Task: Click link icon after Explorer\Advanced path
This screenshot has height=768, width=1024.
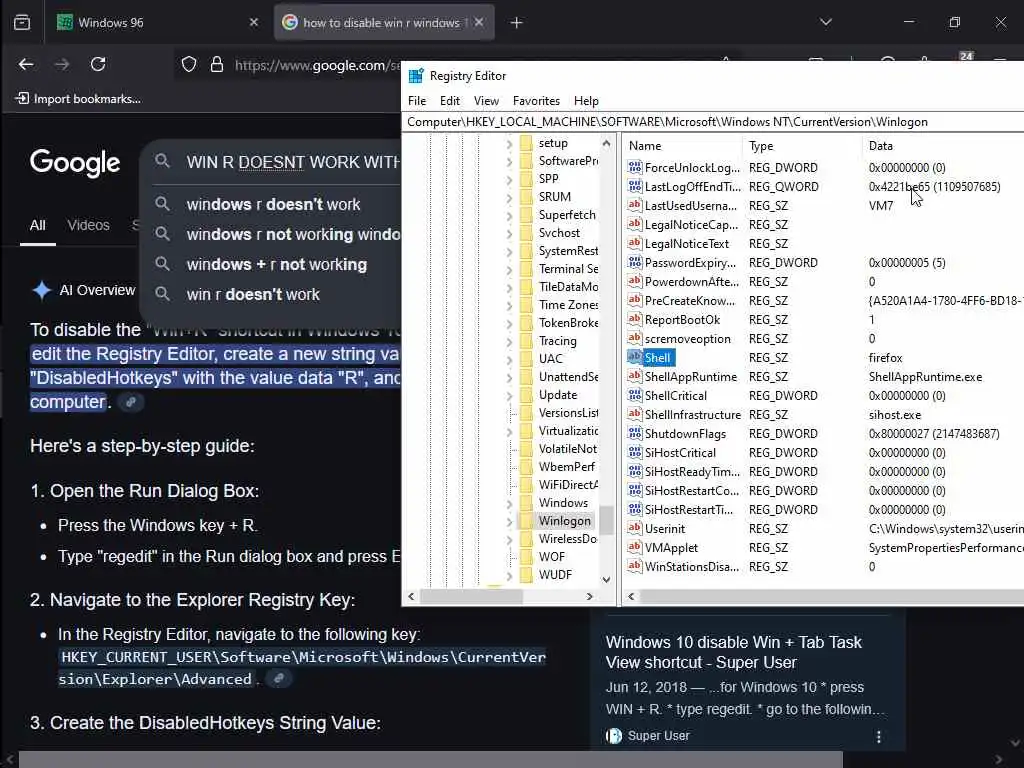Action: [279, 679]
